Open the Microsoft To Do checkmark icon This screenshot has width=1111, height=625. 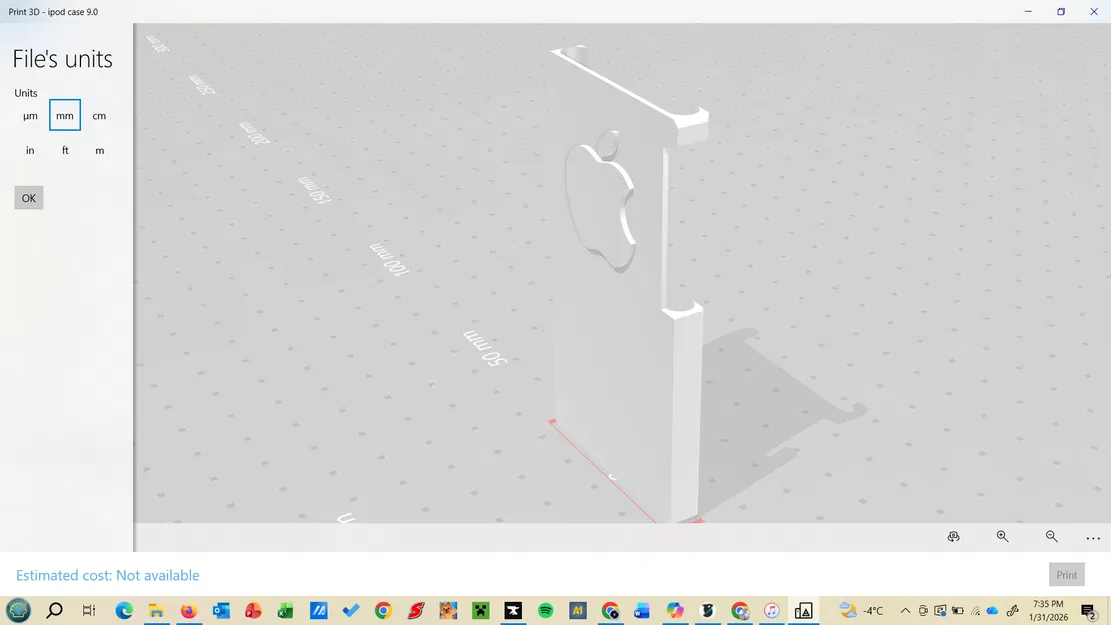(x=351, y=610)
